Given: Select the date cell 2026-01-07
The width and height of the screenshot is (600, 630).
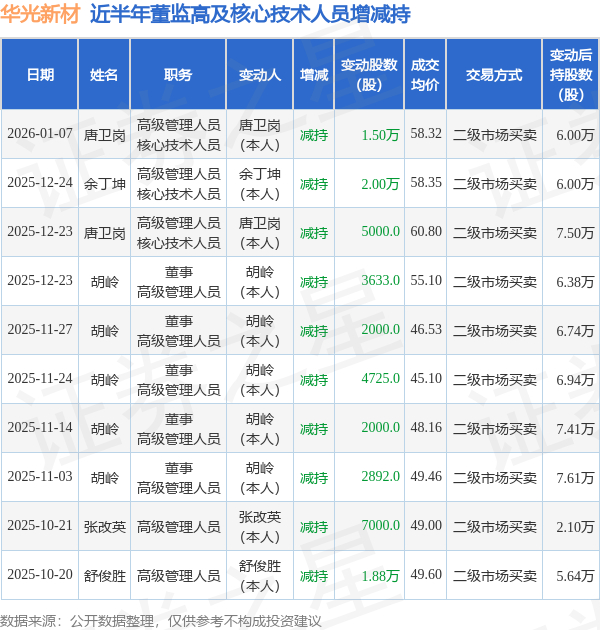Looking at the screenshot, I should 40,134.
